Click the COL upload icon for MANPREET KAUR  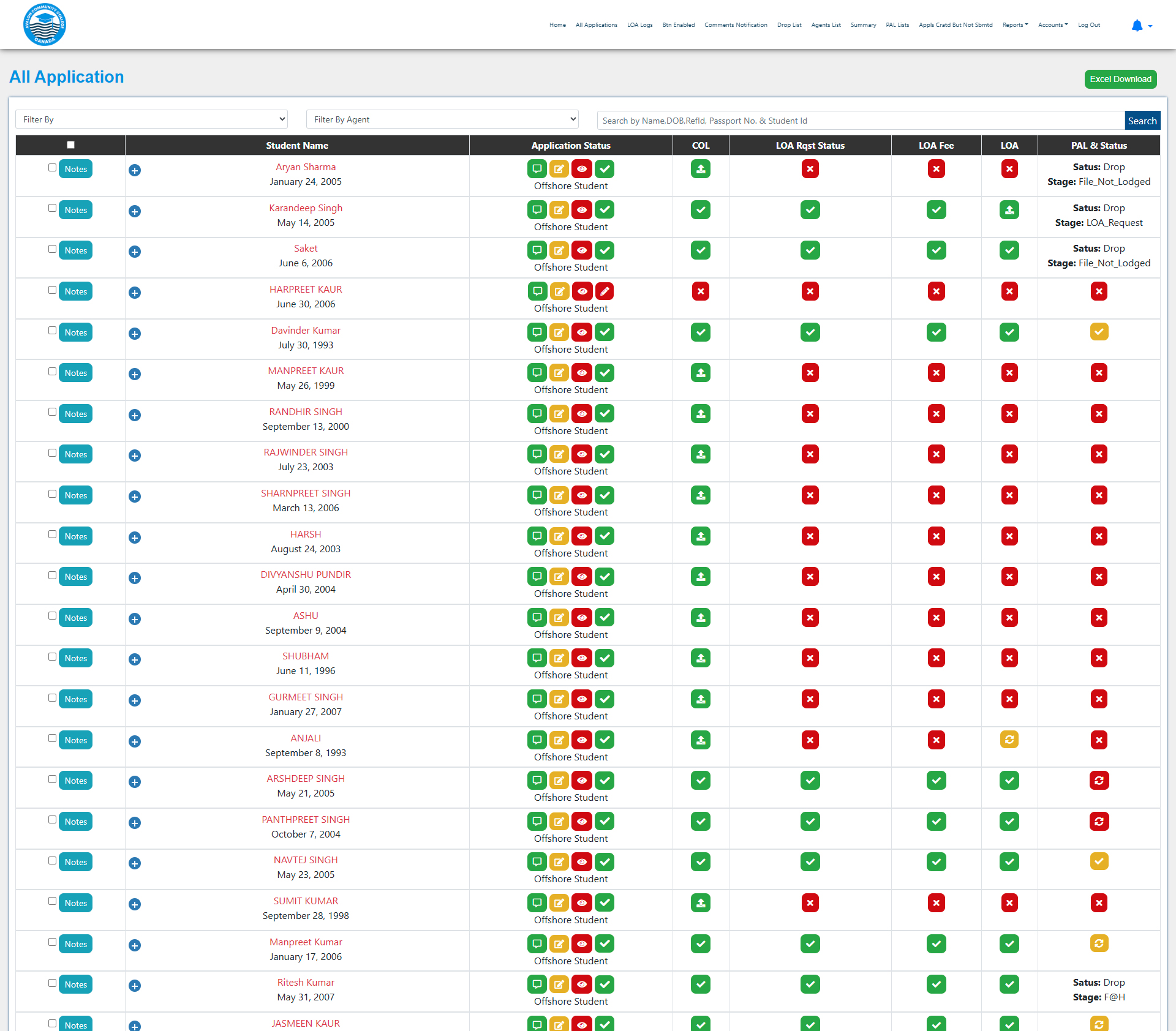point(701,373)
